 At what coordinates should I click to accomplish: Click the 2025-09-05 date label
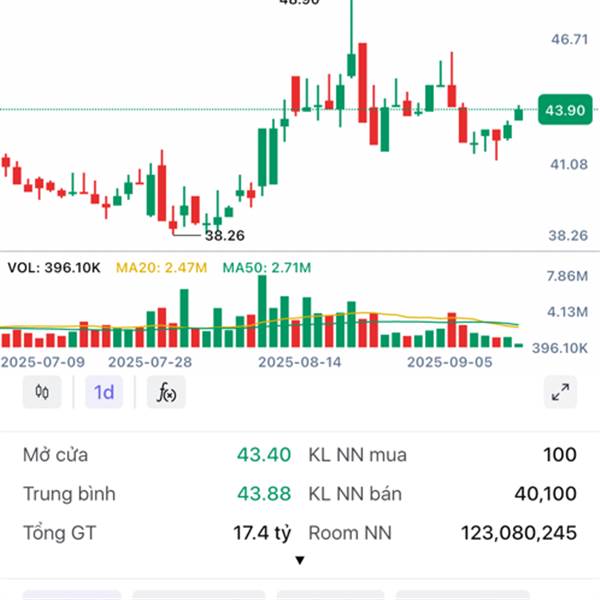[450, 362]
